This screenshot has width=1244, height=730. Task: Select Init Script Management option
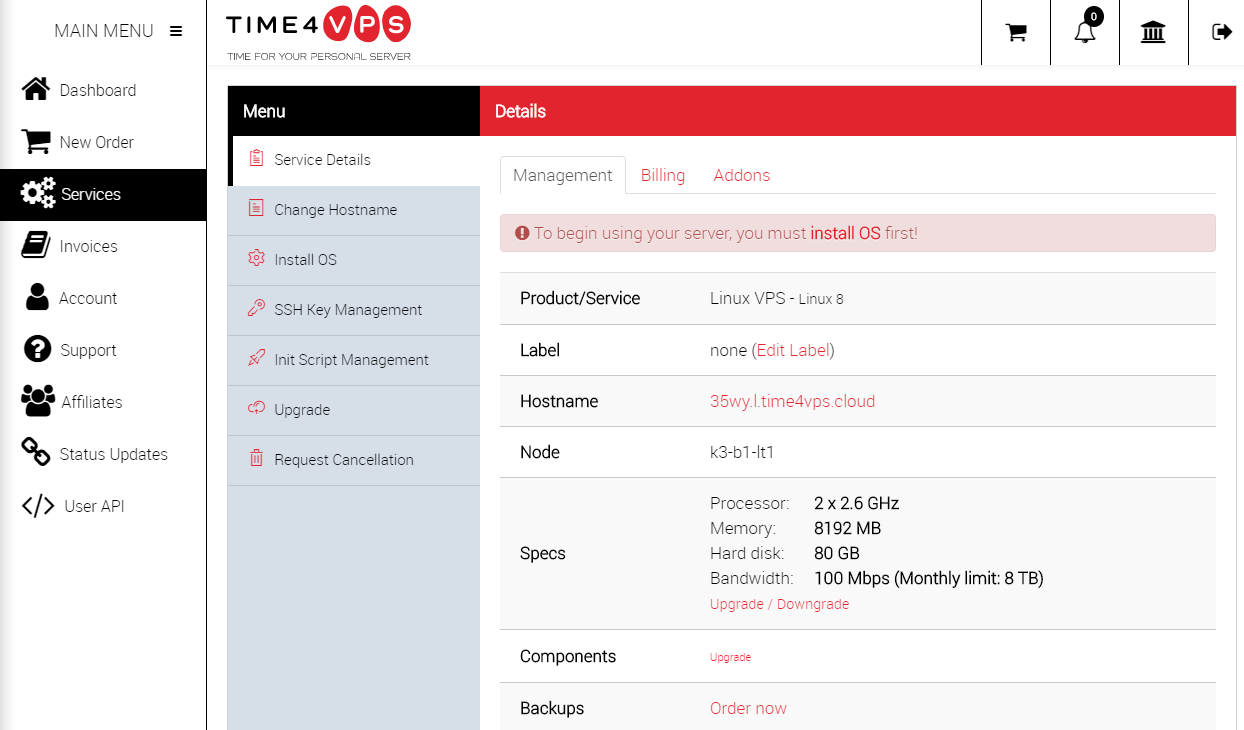point(354,360)
